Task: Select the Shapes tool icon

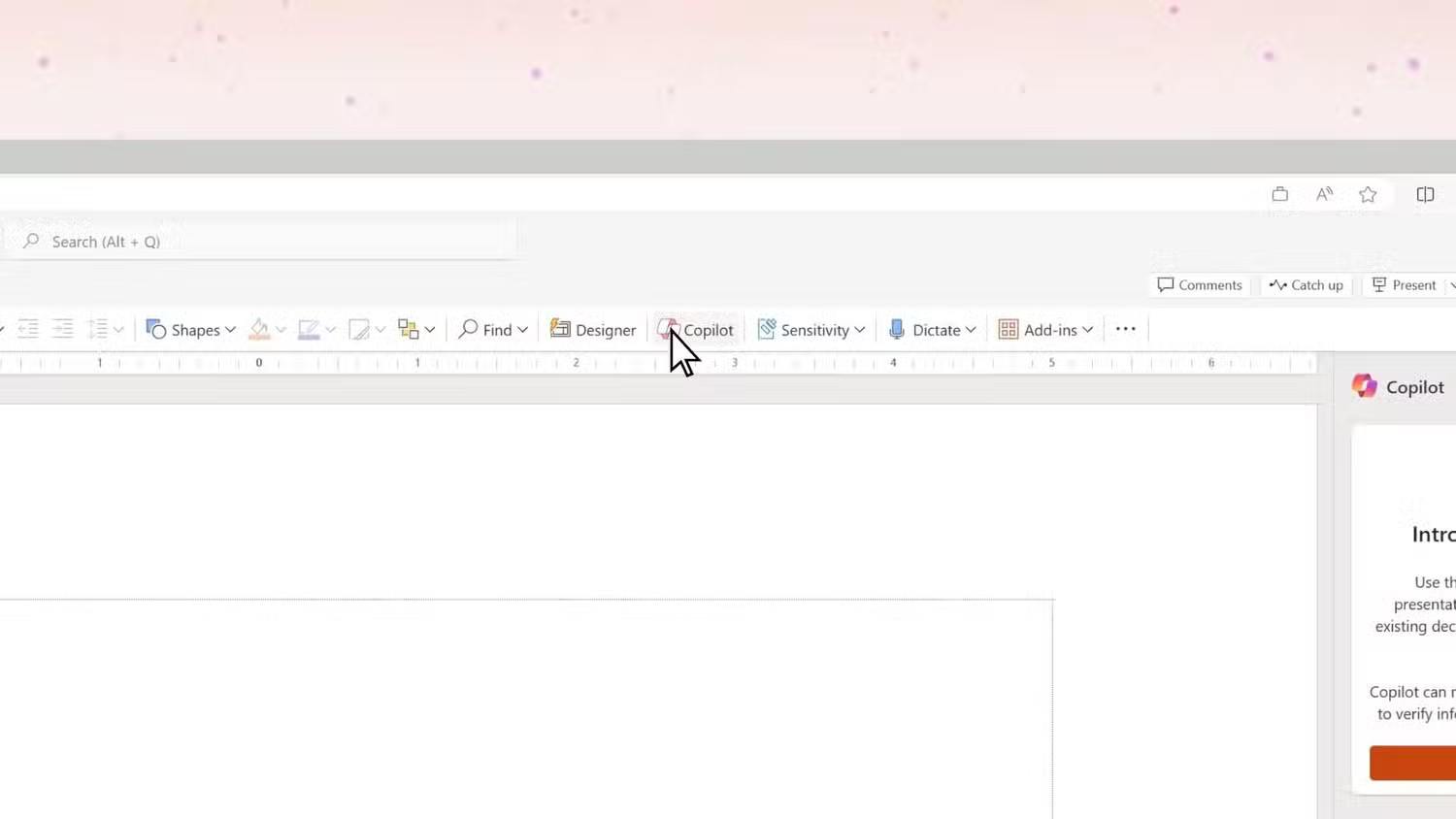Action: (x=157, y=329)
